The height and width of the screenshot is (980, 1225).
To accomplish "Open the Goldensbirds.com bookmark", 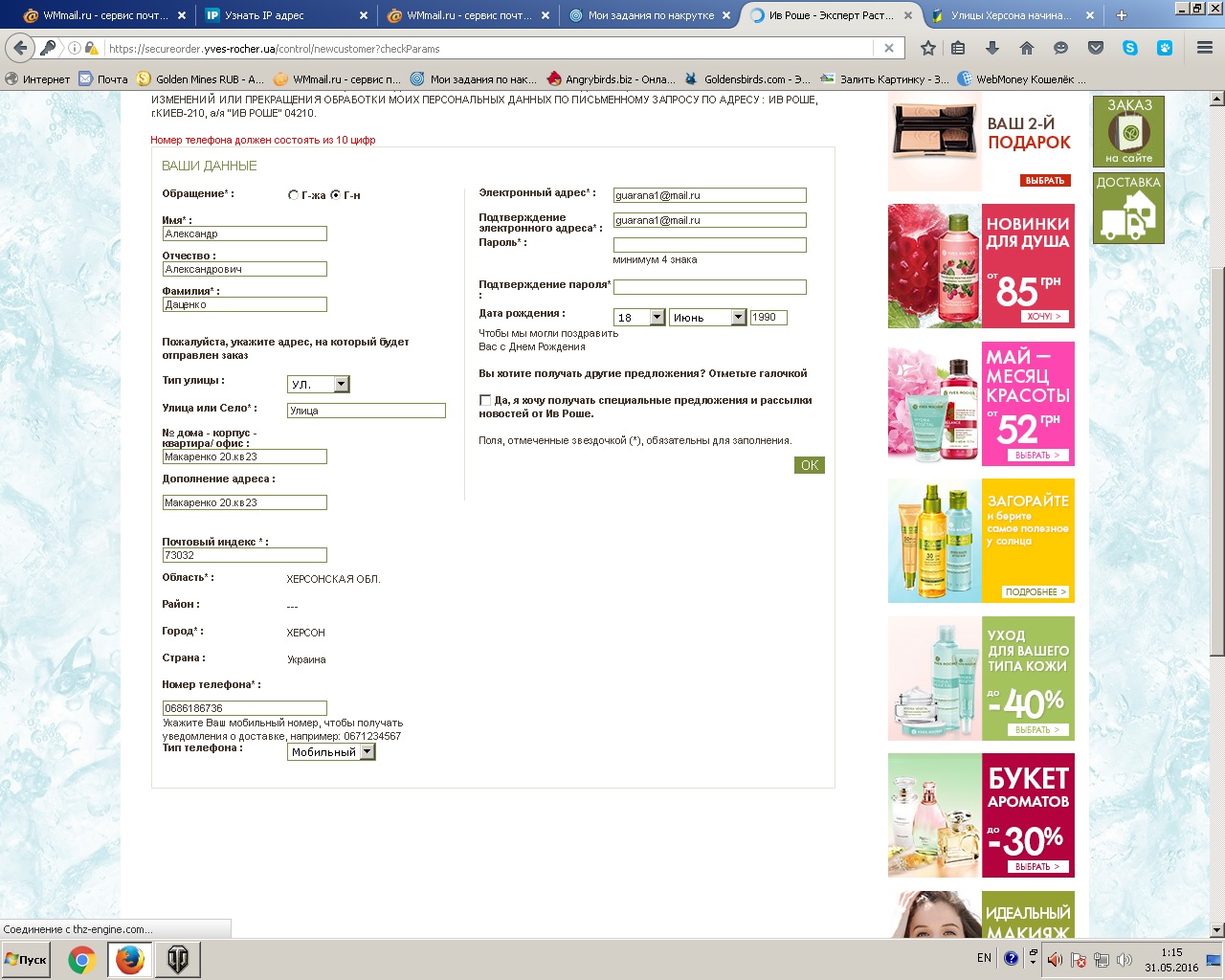I will [747, 79].
